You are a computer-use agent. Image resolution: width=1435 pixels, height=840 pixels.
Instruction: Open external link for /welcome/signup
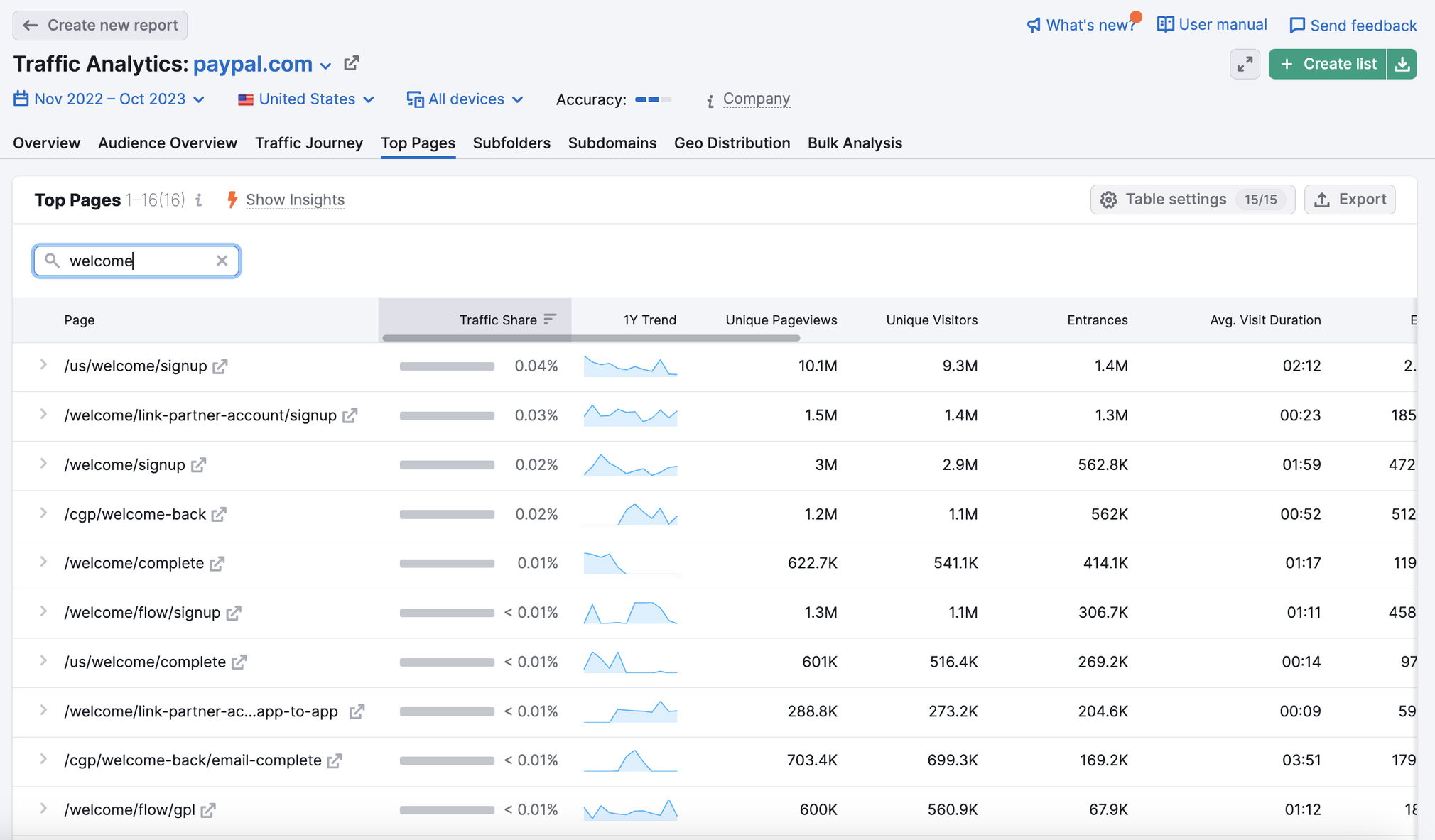click(x=198, y=465)
